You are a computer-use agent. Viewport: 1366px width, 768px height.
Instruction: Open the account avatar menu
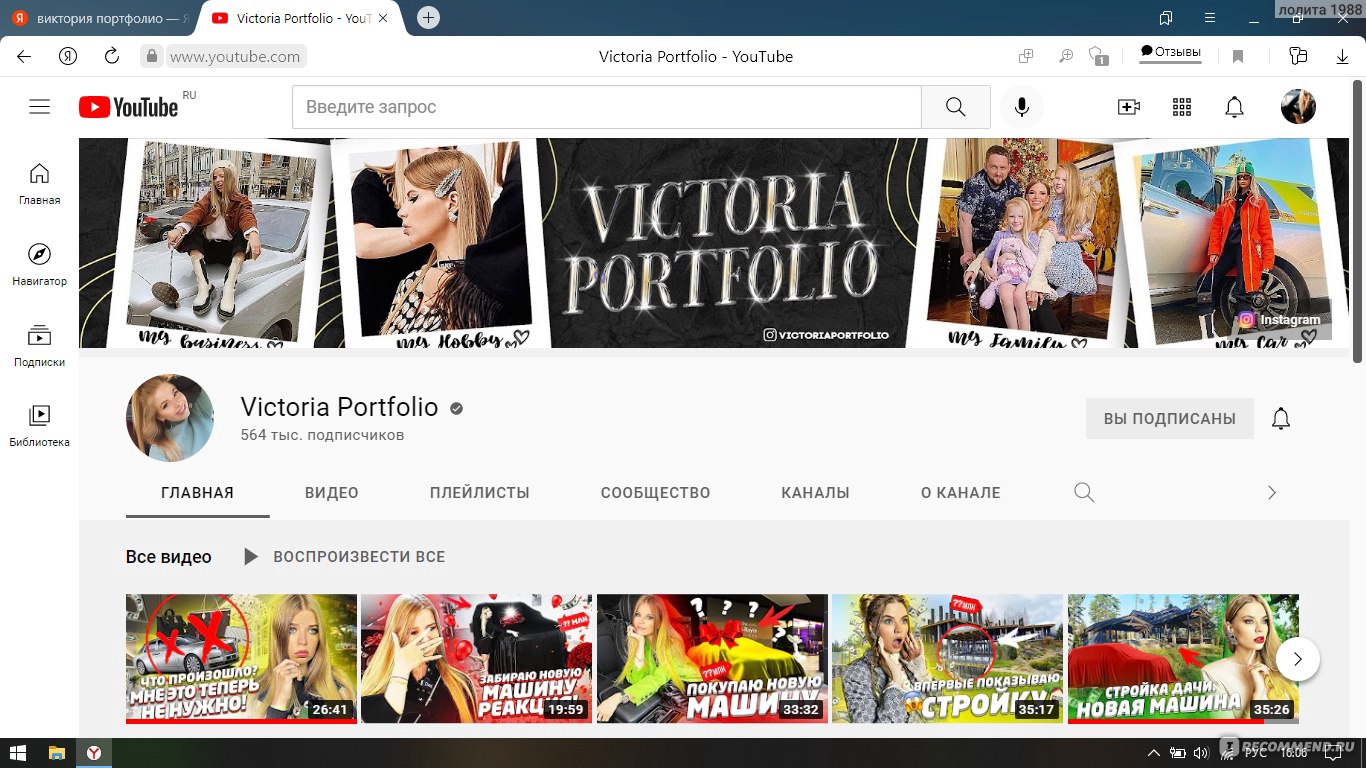tap(1298, 107)
